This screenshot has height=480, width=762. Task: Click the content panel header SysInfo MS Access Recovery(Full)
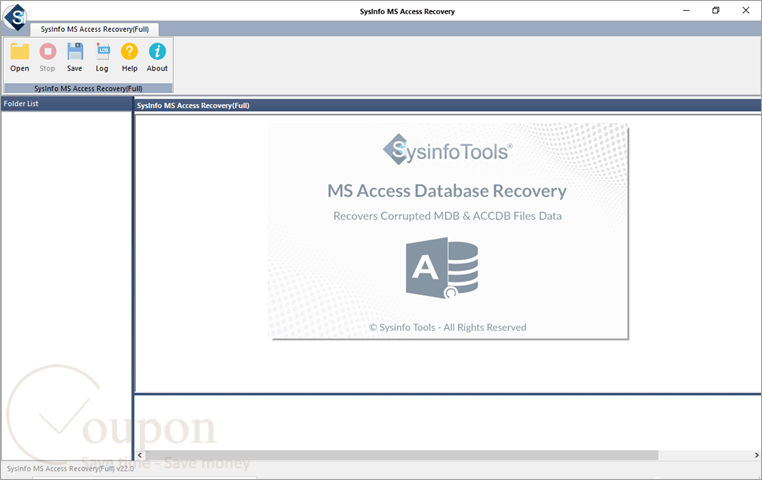pyautogui.click(x=447, y=105)
